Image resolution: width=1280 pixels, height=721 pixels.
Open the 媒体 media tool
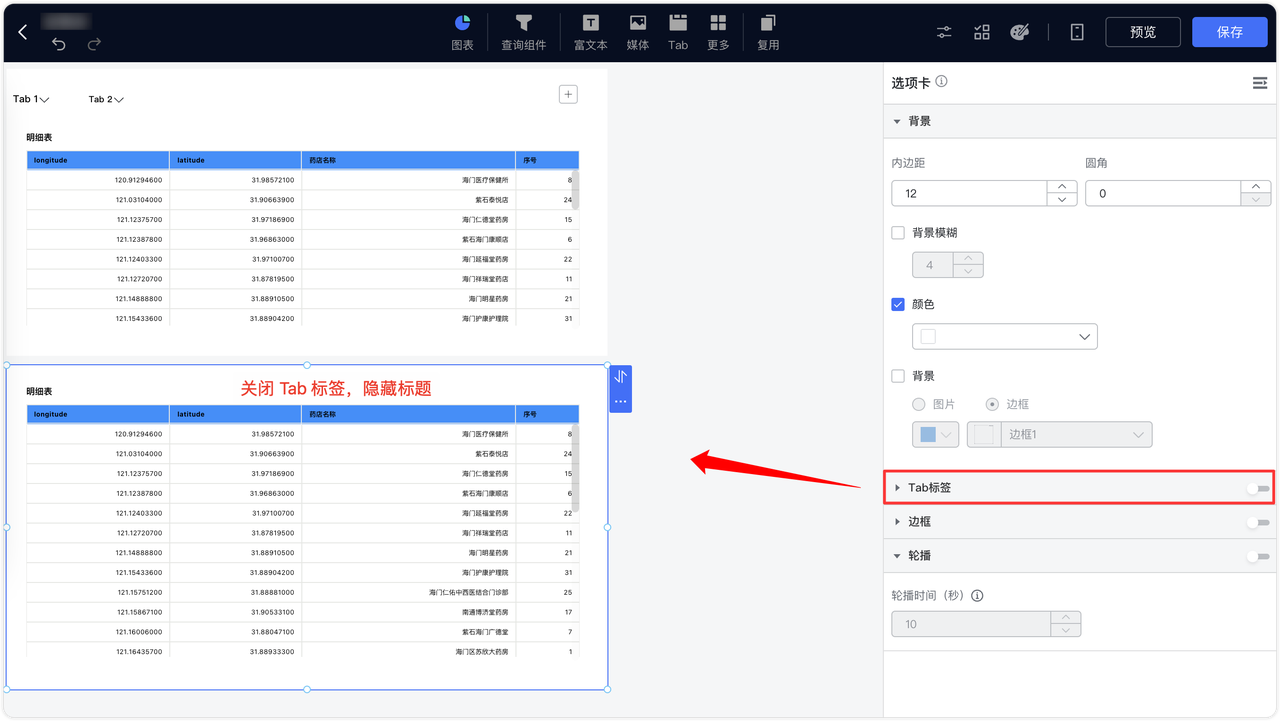pyautogui.click(x=637, y=32)
